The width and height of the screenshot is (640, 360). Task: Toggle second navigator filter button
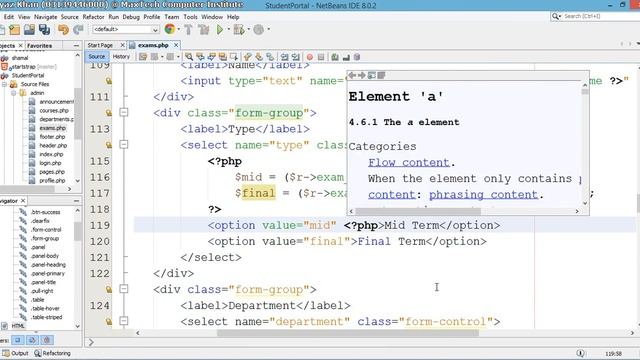32,340
